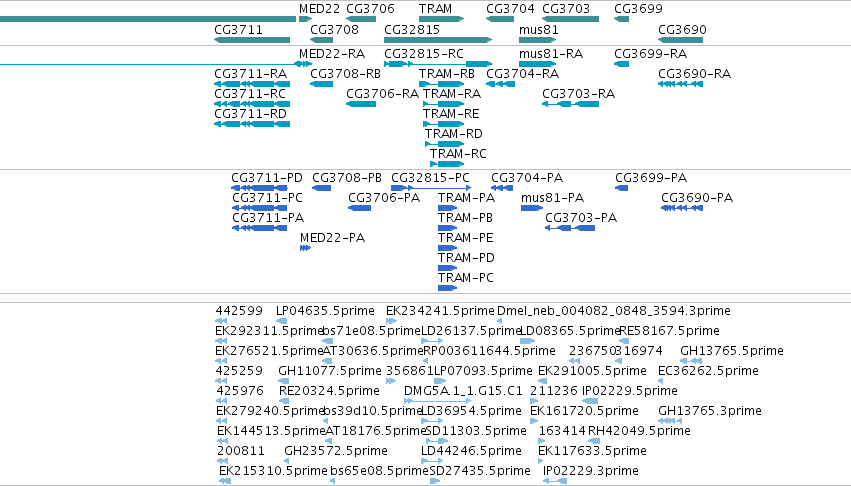Click the TRAM-PB protein label

[x=465, y=218]
